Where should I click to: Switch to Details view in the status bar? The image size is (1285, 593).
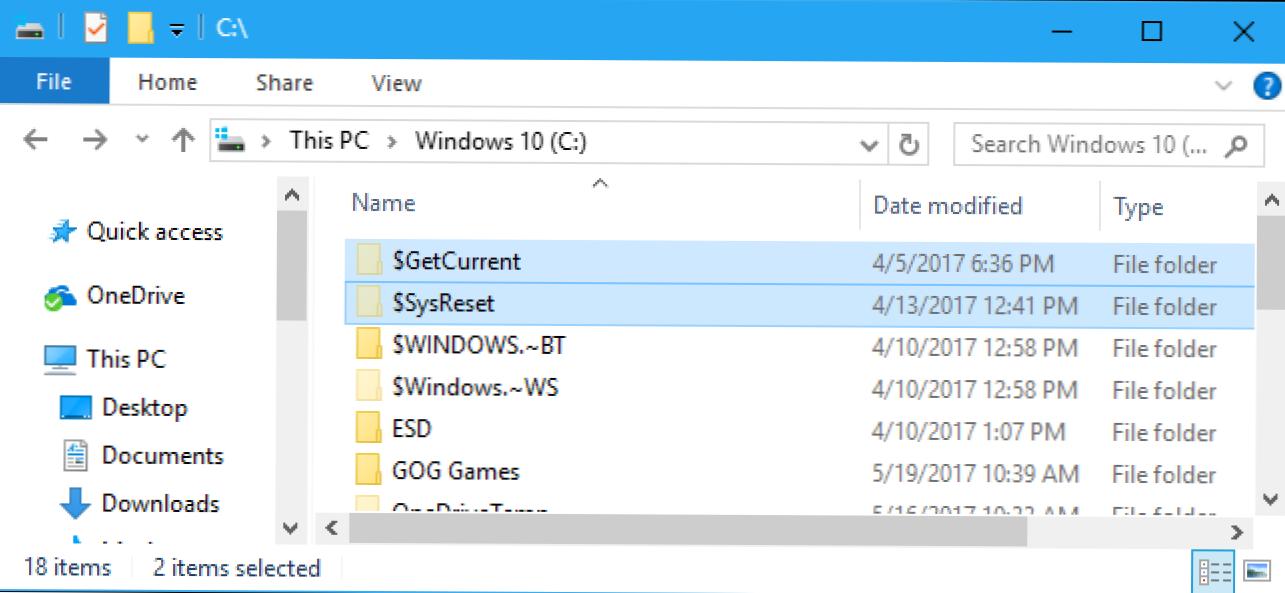[1213, 570]
